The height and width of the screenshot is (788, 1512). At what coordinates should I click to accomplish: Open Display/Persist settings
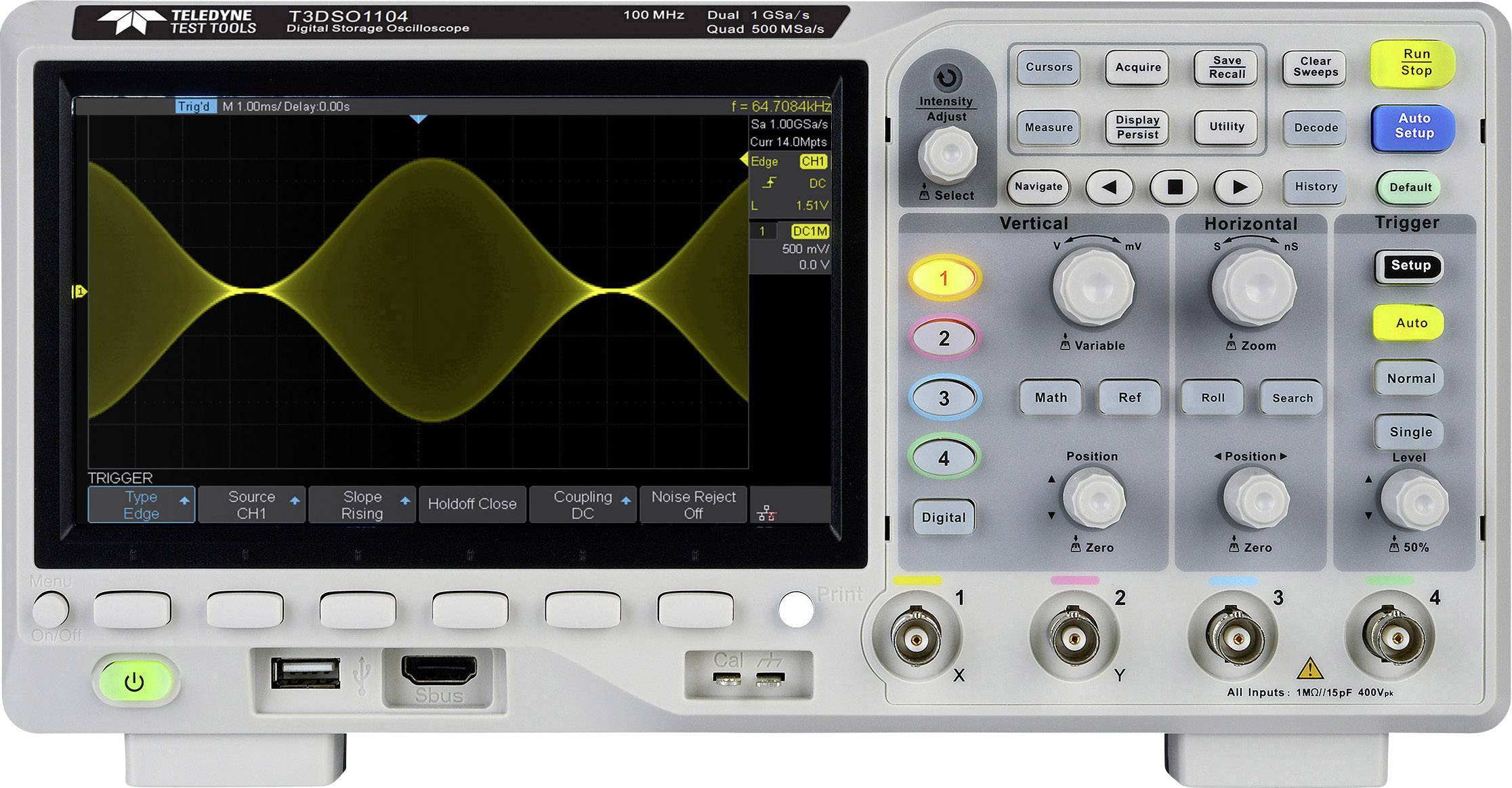coord(1137,126)
